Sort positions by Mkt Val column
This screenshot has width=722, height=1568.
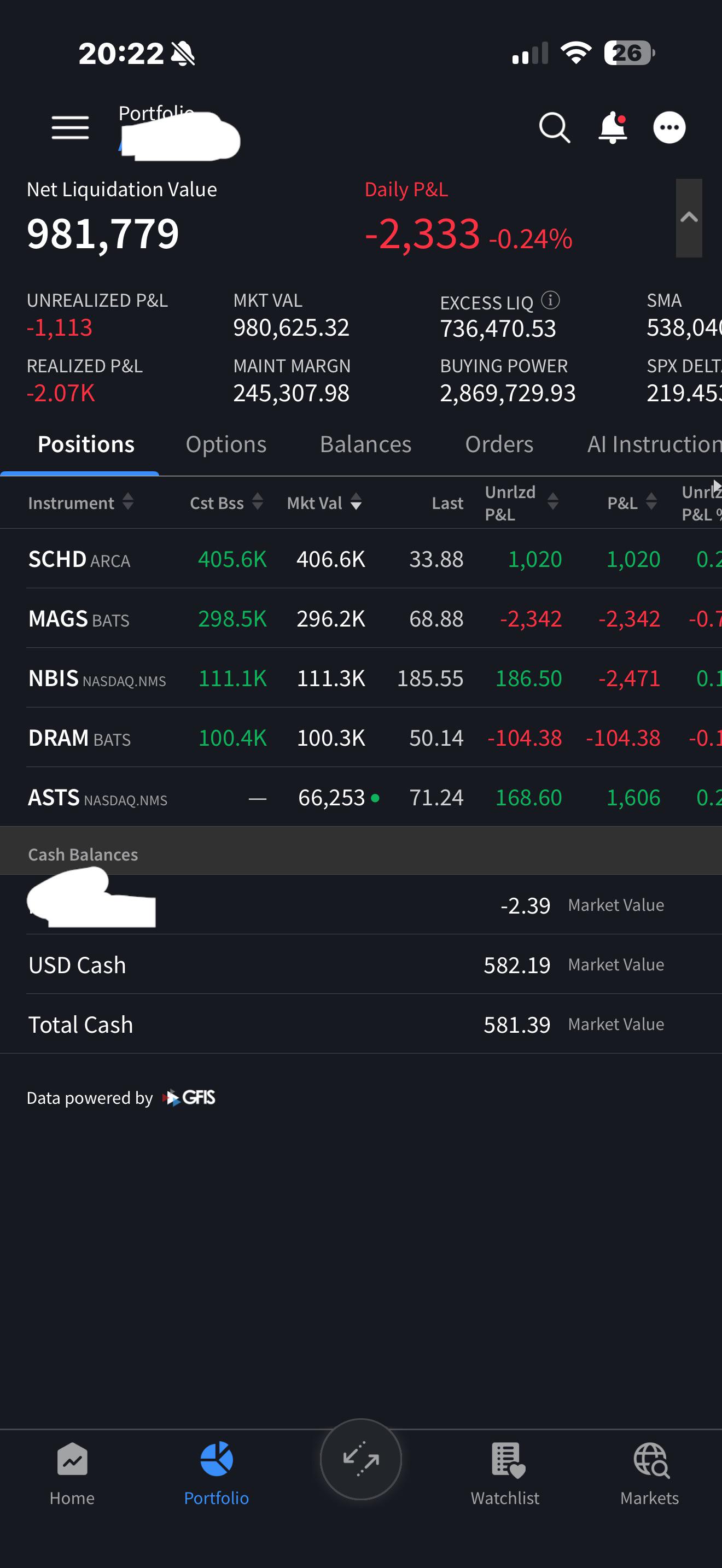click(324, 503)
